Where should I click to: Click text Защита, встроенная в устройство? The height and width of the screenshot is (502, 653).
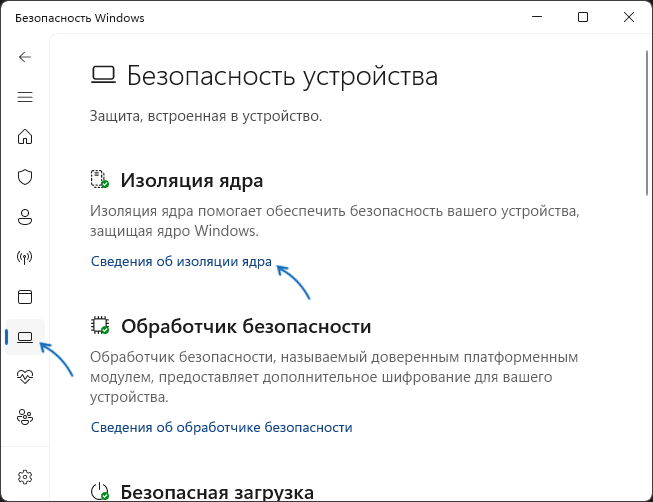(x=206, y=116)
